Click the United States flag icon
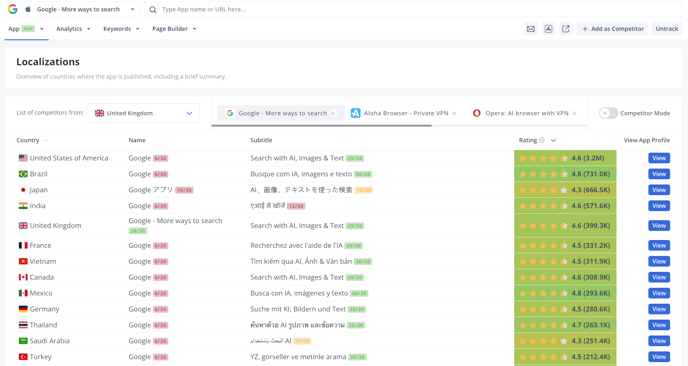This screenshot has width=688, height=366. 23,158
